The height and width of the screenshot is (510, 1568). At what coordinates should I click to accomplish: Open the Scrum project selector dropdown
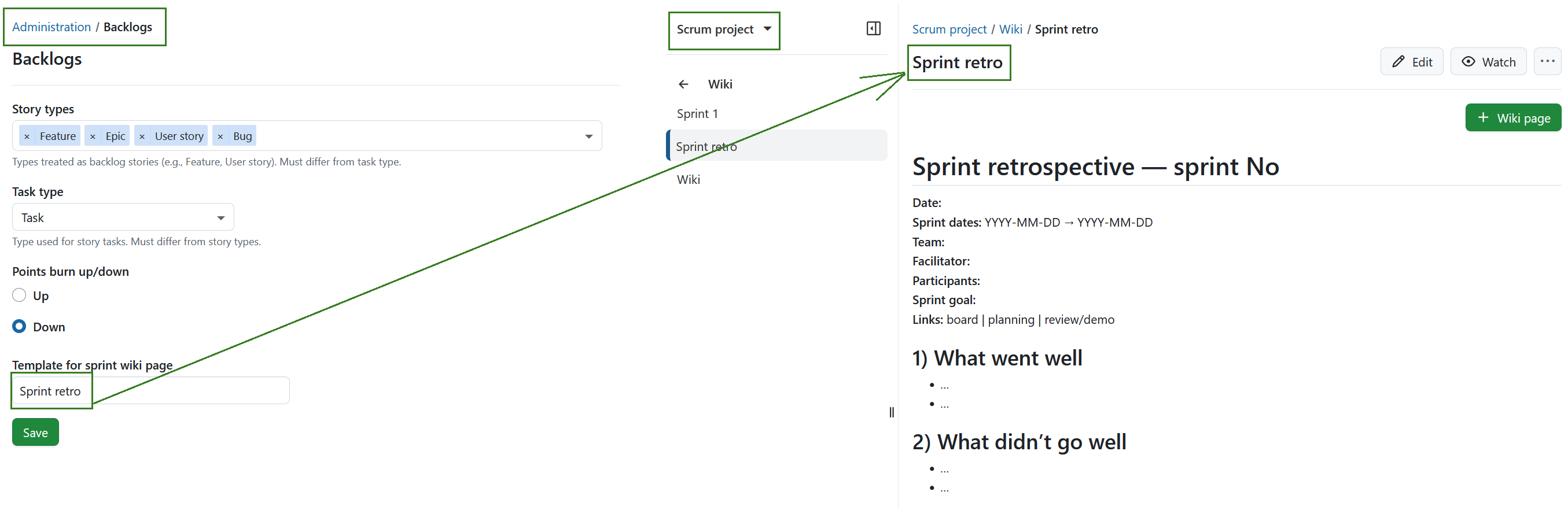click(724, 29)
